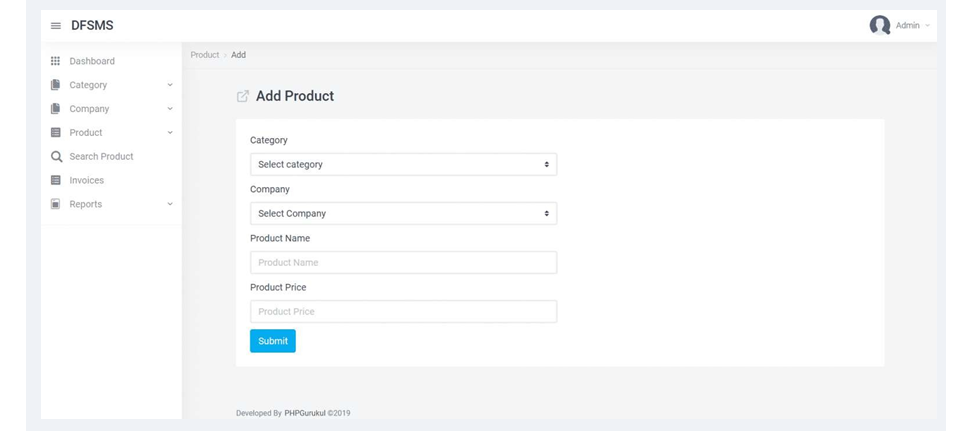
Task: Click Product breadcrumb link
Action: coord(204,55)
